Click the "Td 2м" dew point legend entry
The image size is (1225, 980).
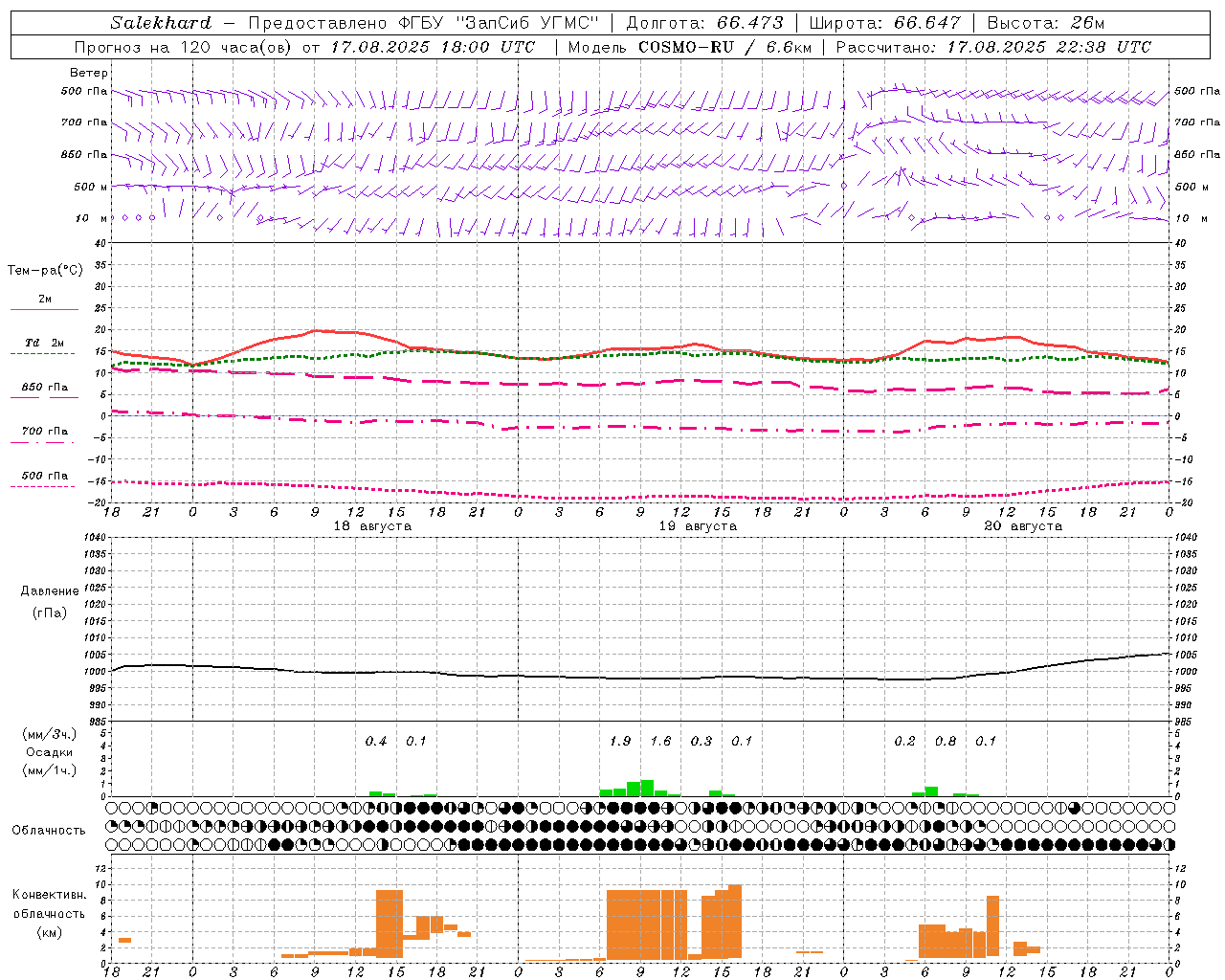pyautogui.click(x=45, y=343)
